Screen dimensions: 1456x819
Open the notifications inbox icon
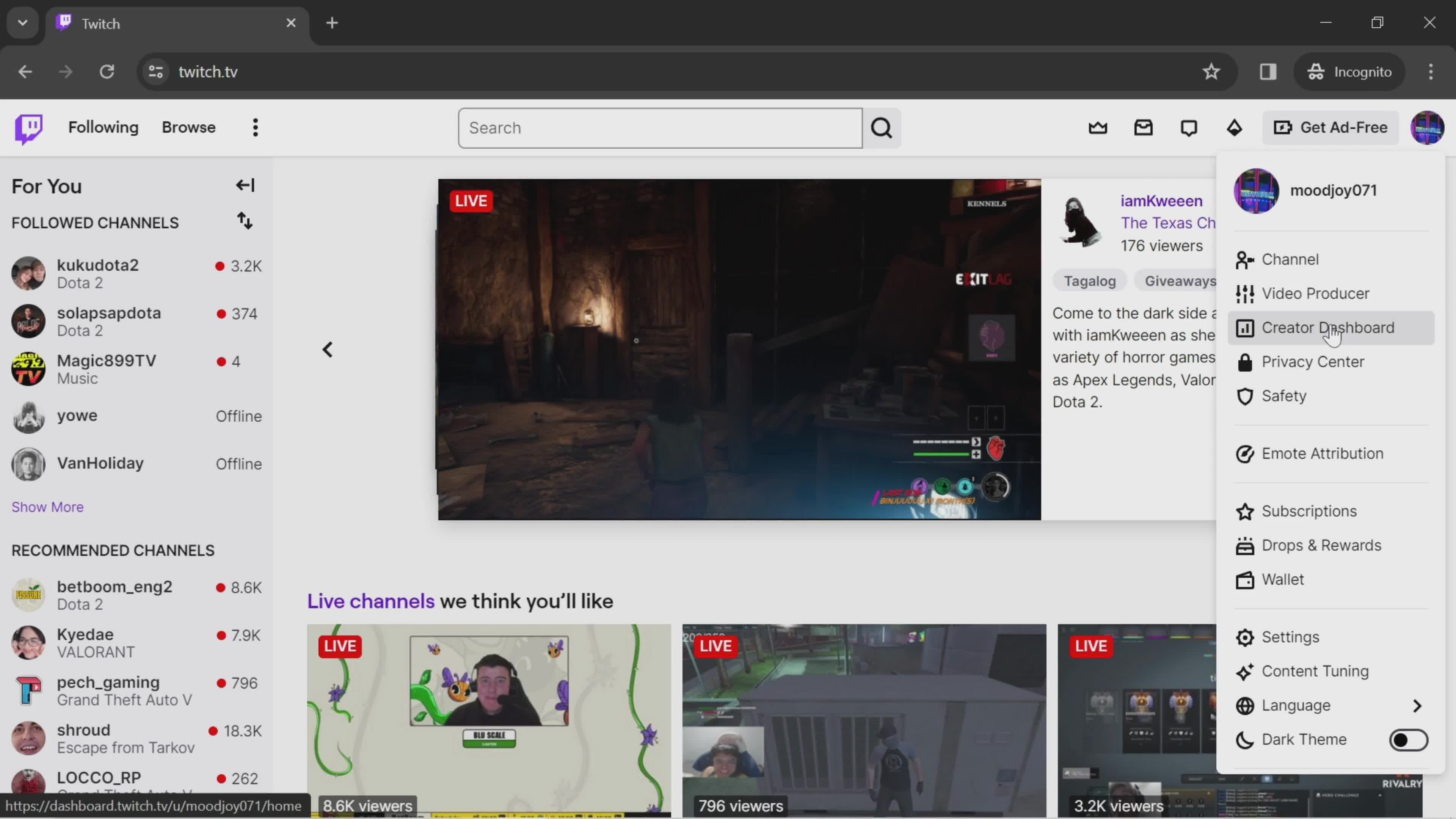click(x=1143, y=128)
